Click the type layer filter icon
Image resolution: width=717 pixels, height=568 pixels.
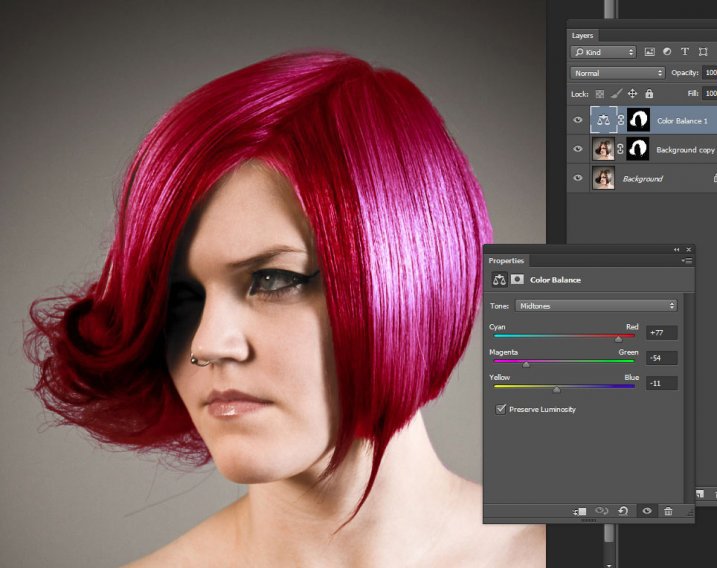[685, 52]
